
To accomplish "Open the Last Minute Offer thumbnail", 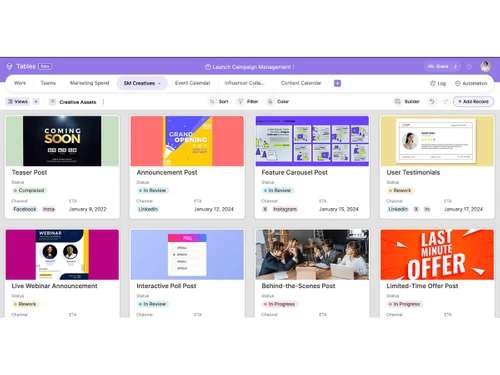I will (437, 254).
